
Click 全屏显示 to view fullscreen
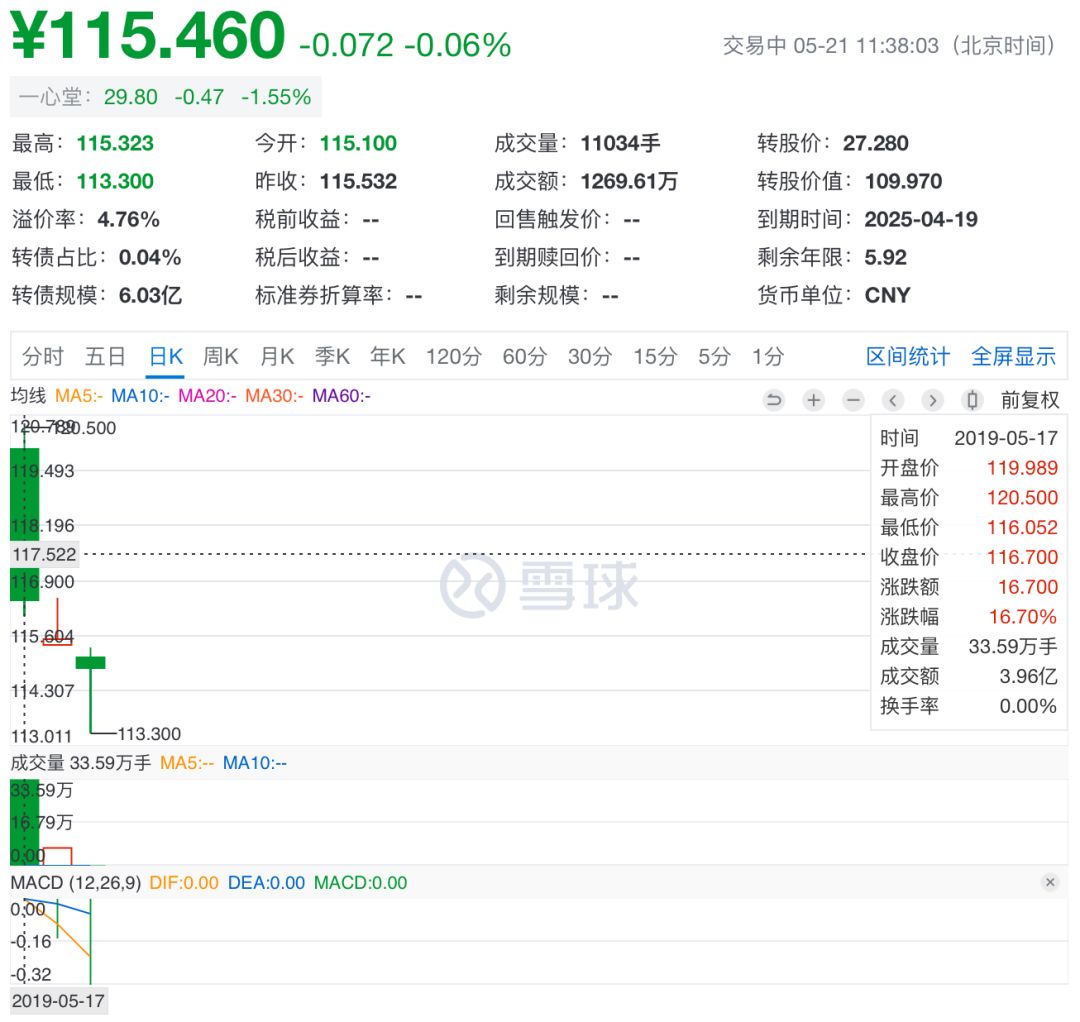(x=1013, y=357)
